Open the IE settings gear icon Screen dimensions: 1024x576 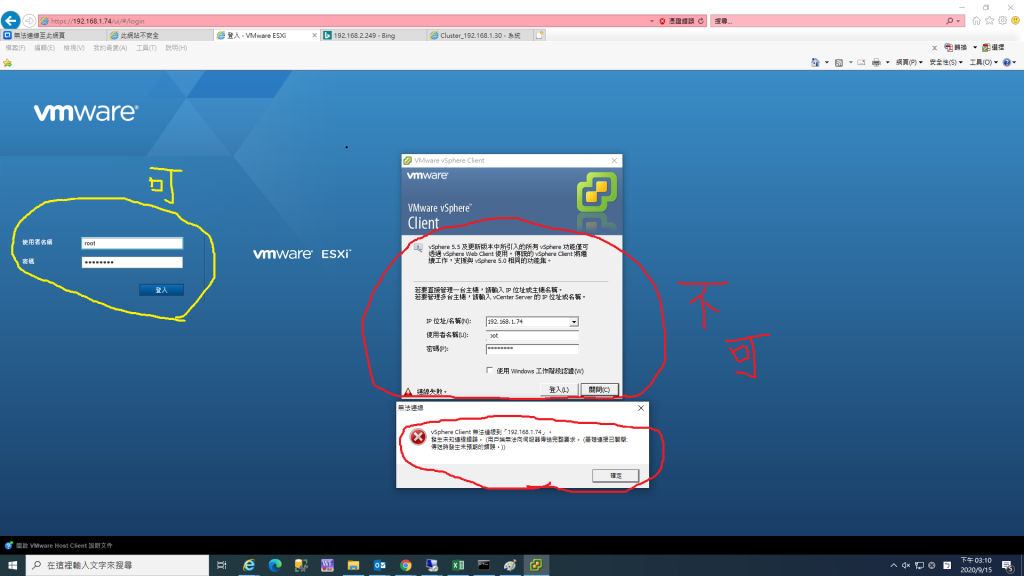1002,21
